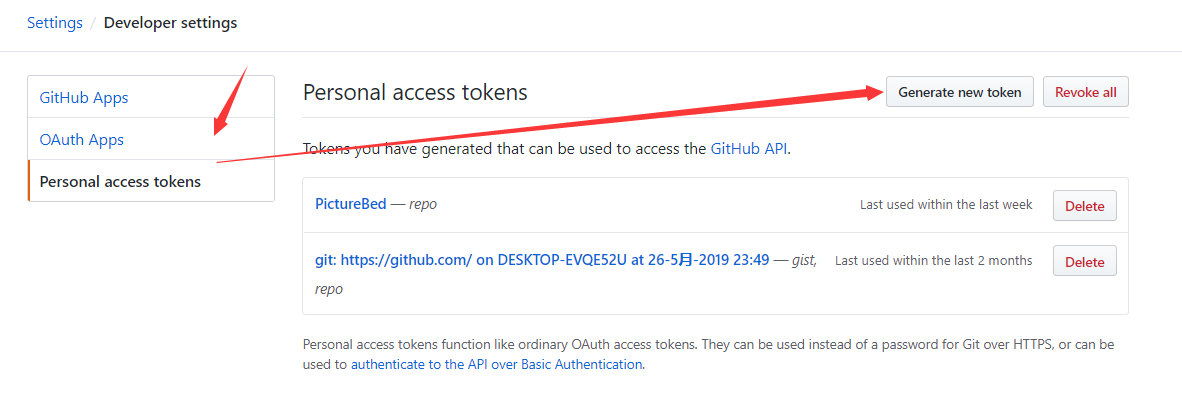
Task: Delete the DESKTOP-EVQE52U git token
Action: tap(1084, 262)
